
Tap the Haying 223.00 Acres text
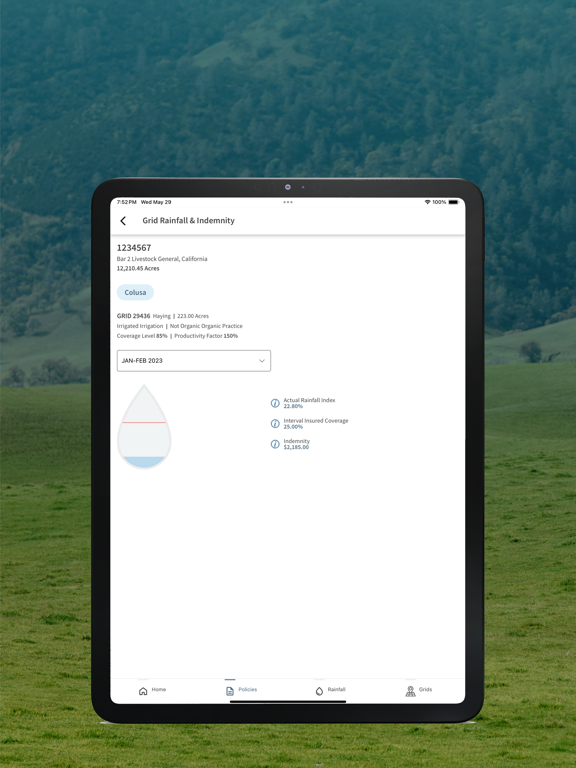click(181, 316)
